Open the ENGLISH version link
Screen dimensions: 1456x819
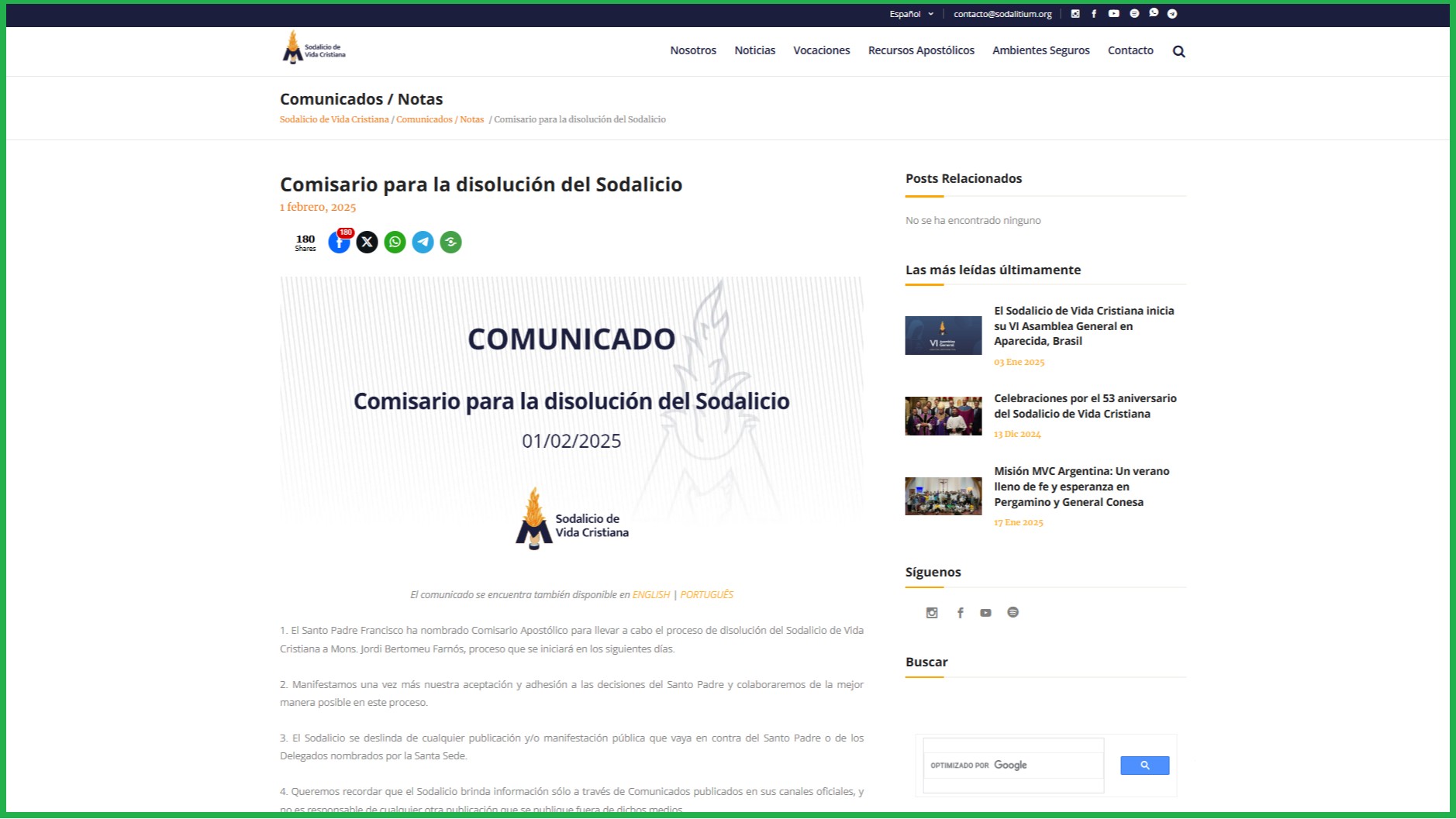pyautogui.click(x=651, y=595)
